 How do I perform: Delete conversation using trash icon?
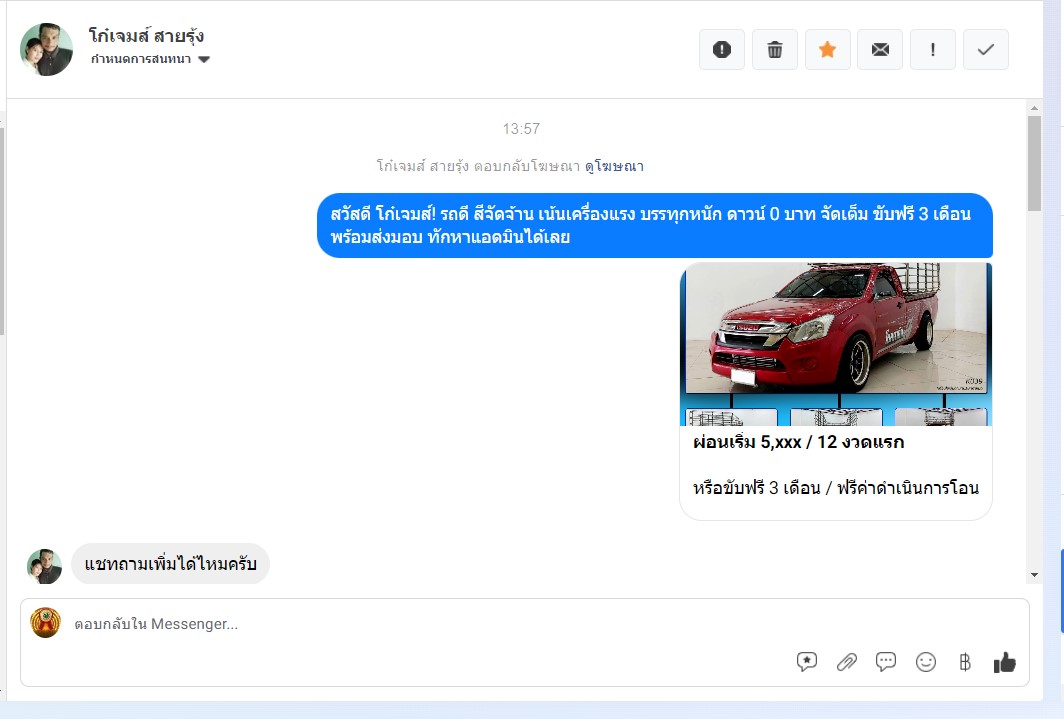[775, 50]
